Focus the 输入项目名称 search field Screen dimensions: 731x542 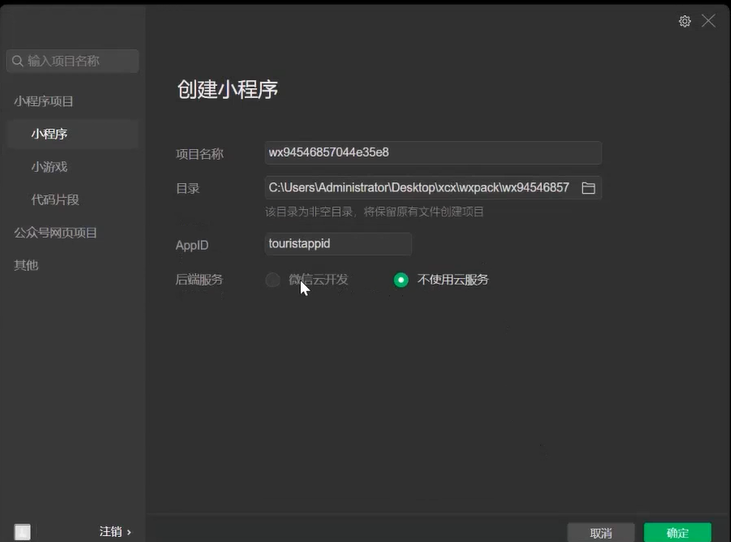[73, 61]
